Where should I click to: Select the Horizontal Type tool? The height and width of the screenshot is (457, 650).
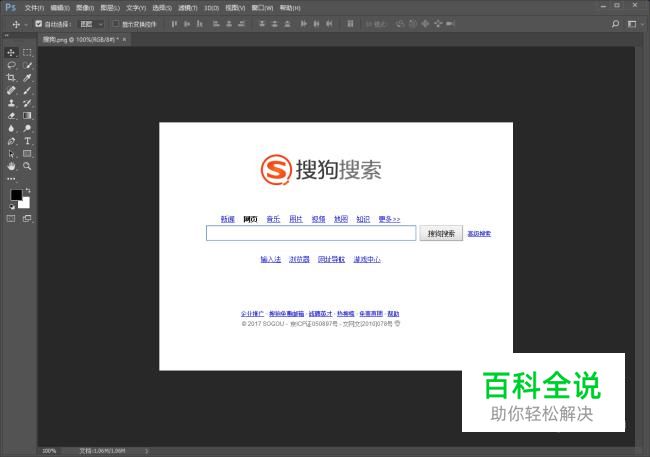27,141
